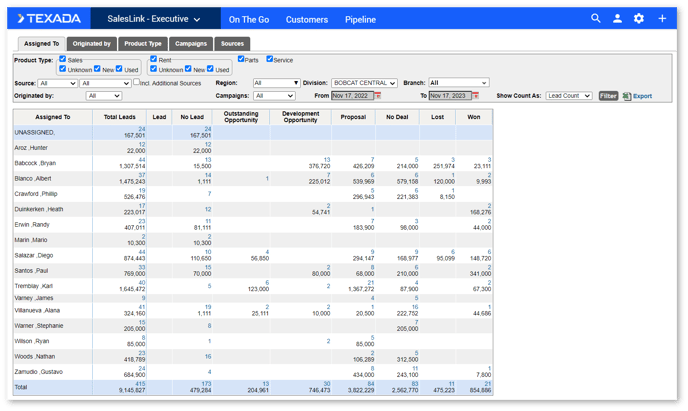Open the To date calendar picker
The width and height of the screenshot is (688, 411).
[x=476, y=96]
